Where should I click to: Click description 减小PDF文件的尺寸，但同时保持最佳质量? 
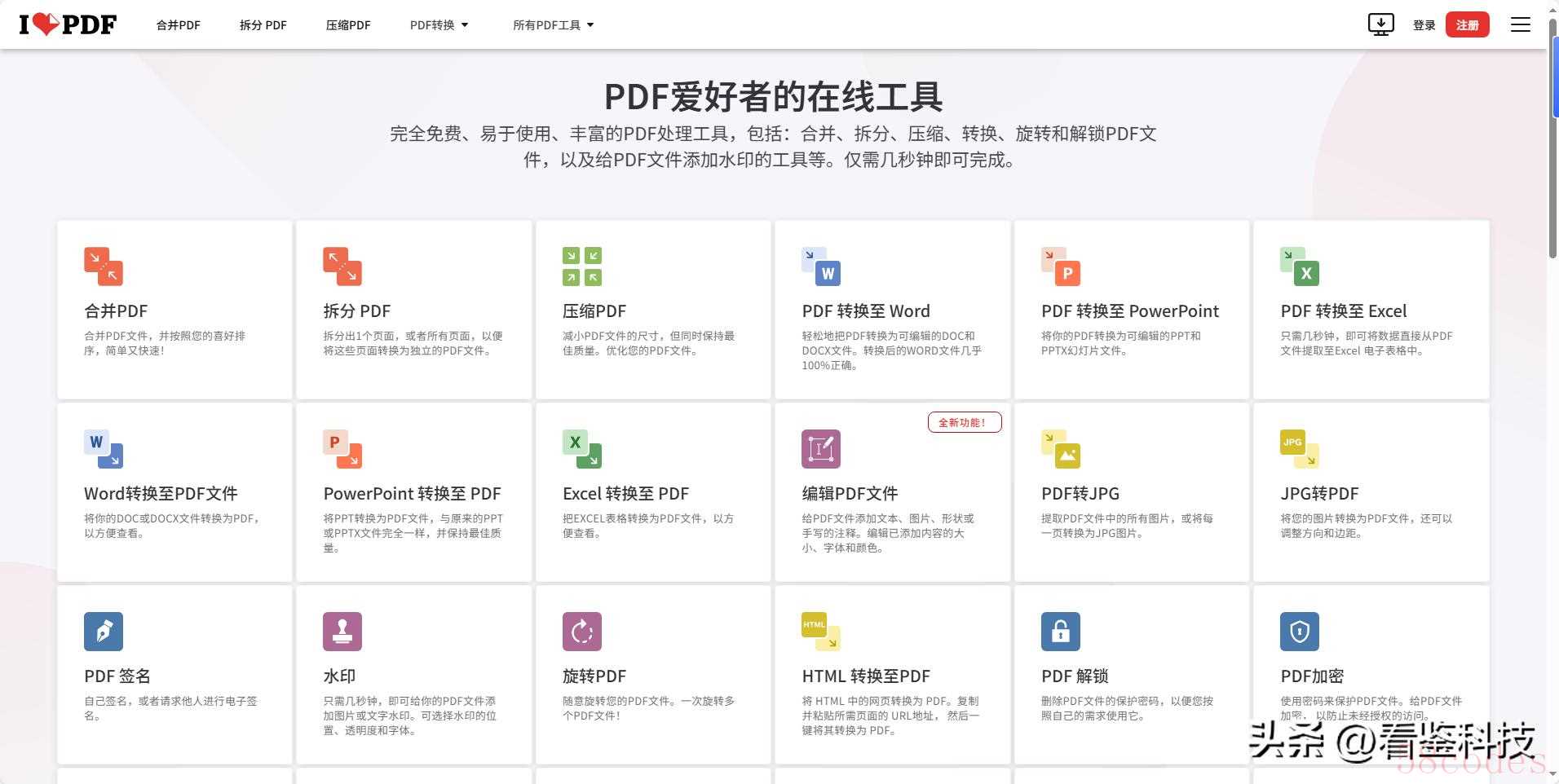click(648, 343)
